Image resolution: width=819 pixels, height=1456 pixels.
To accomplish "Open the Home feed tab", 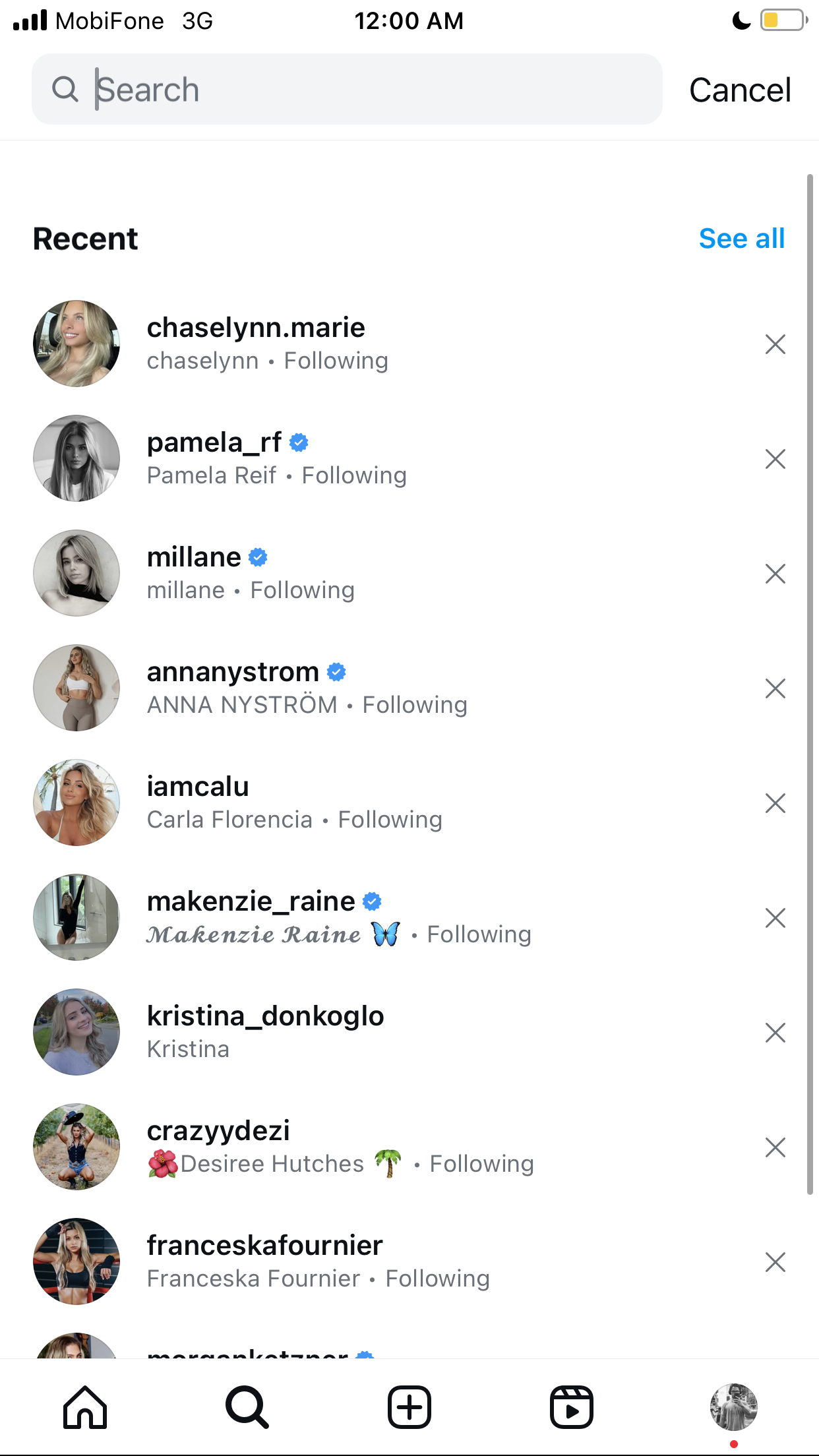I will [85, 1407].
